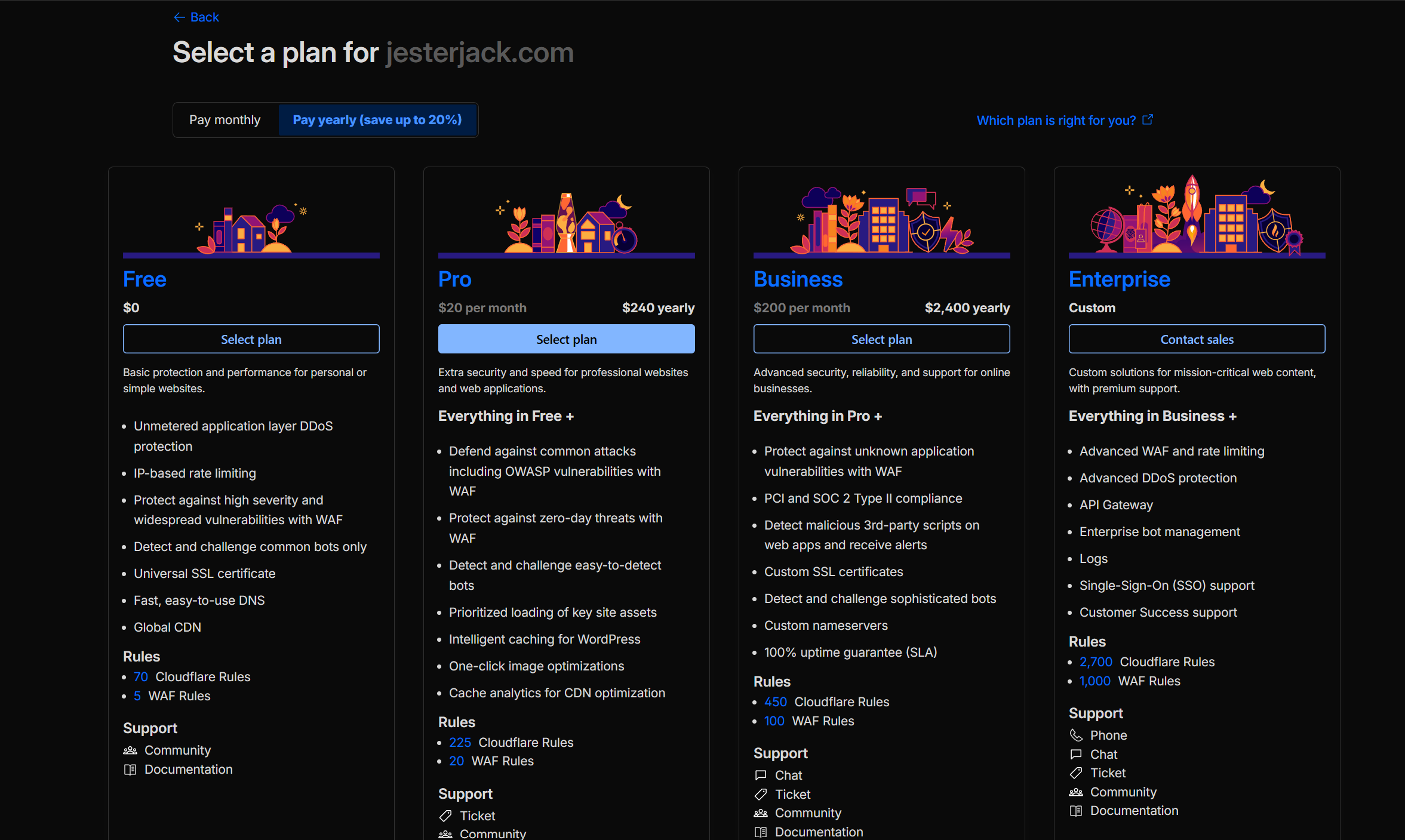
Task: Click the Chat icon under Business support
Action: pos(761,775)
